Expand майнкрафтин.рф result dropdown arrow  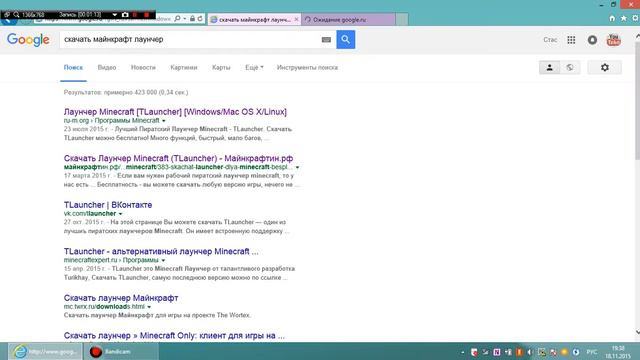297,167
